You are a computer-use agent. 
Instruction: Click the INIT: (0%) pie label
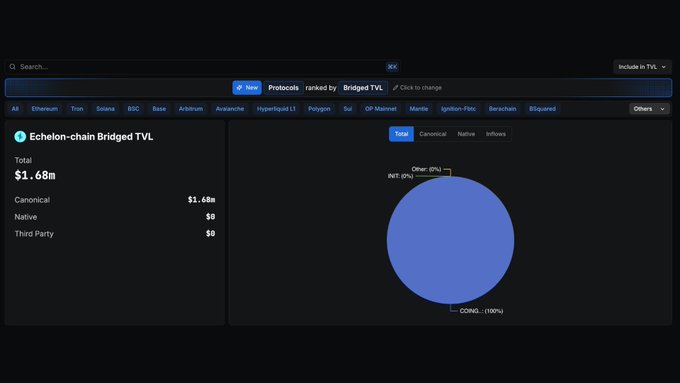400,176
